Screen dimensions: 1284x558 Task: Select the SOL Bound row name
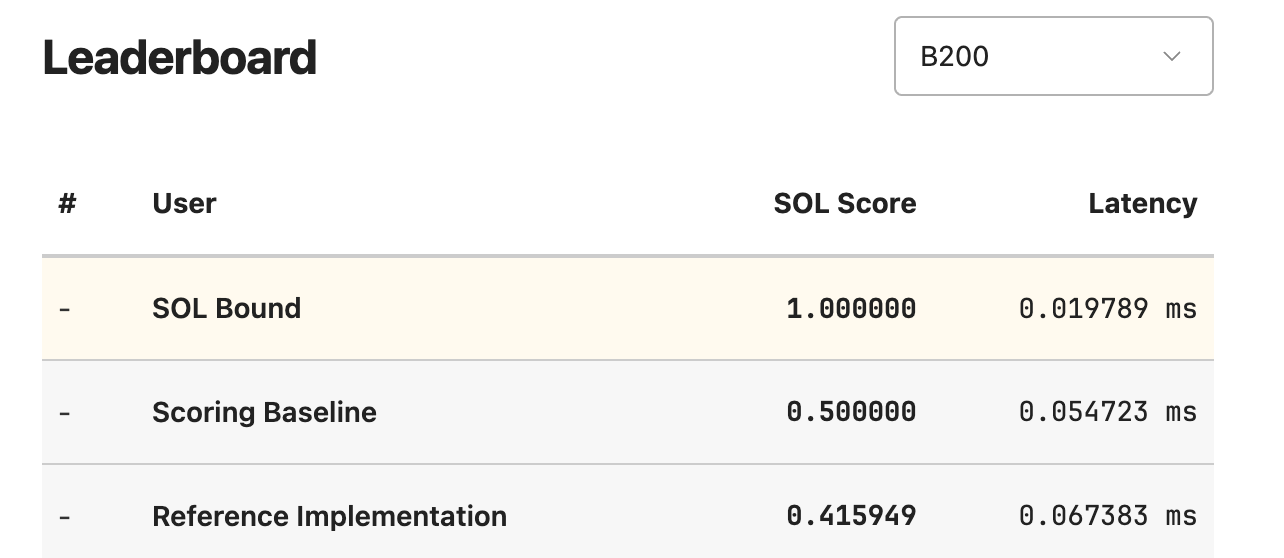coord(226,308)
